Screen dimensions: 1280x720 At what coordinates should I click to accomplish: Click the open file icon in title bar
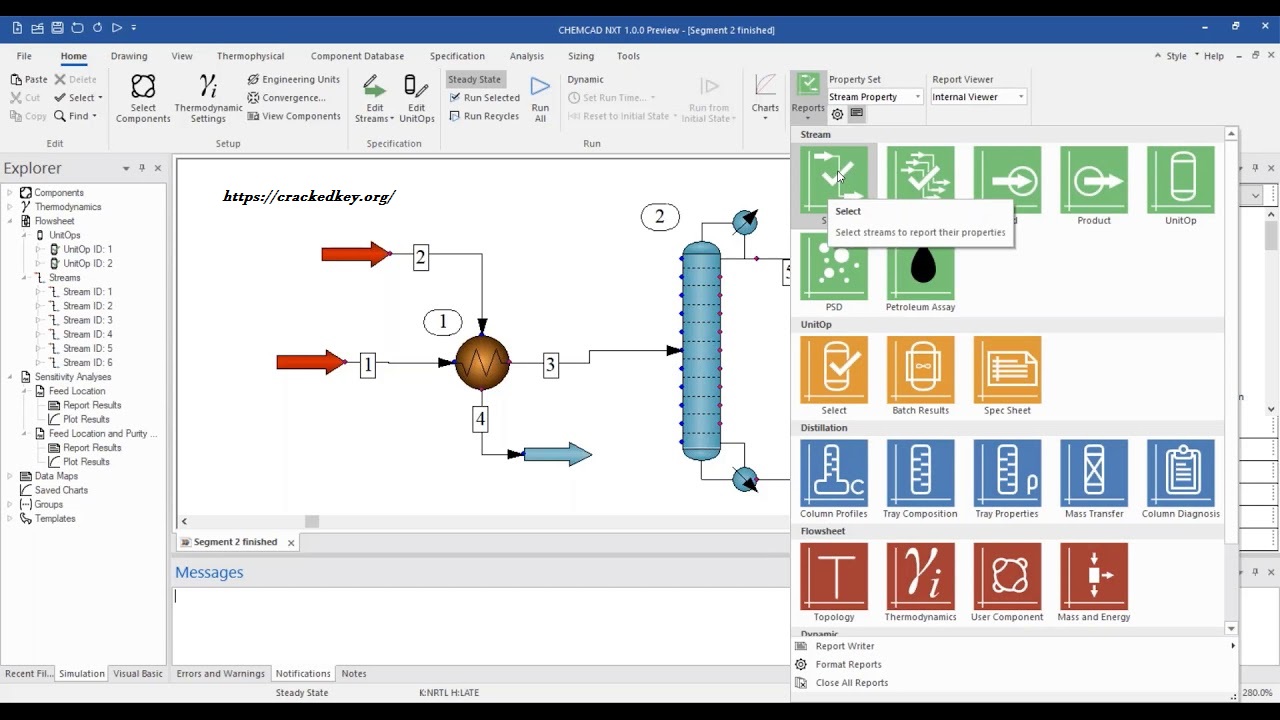[x=37, y=28]
